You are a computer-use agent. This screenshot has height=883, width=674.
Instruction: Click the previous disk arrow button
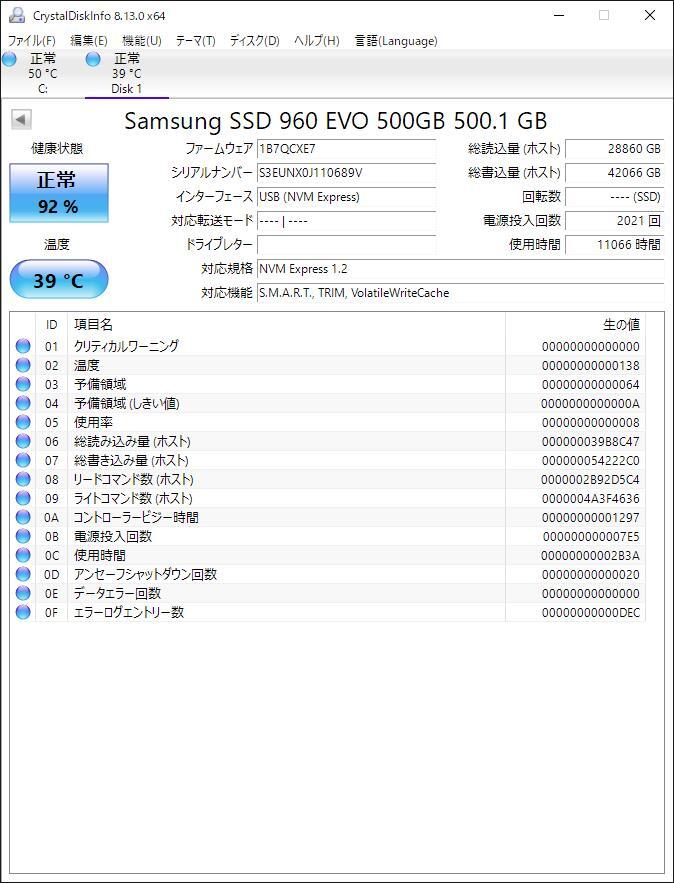tap(21, 119)
